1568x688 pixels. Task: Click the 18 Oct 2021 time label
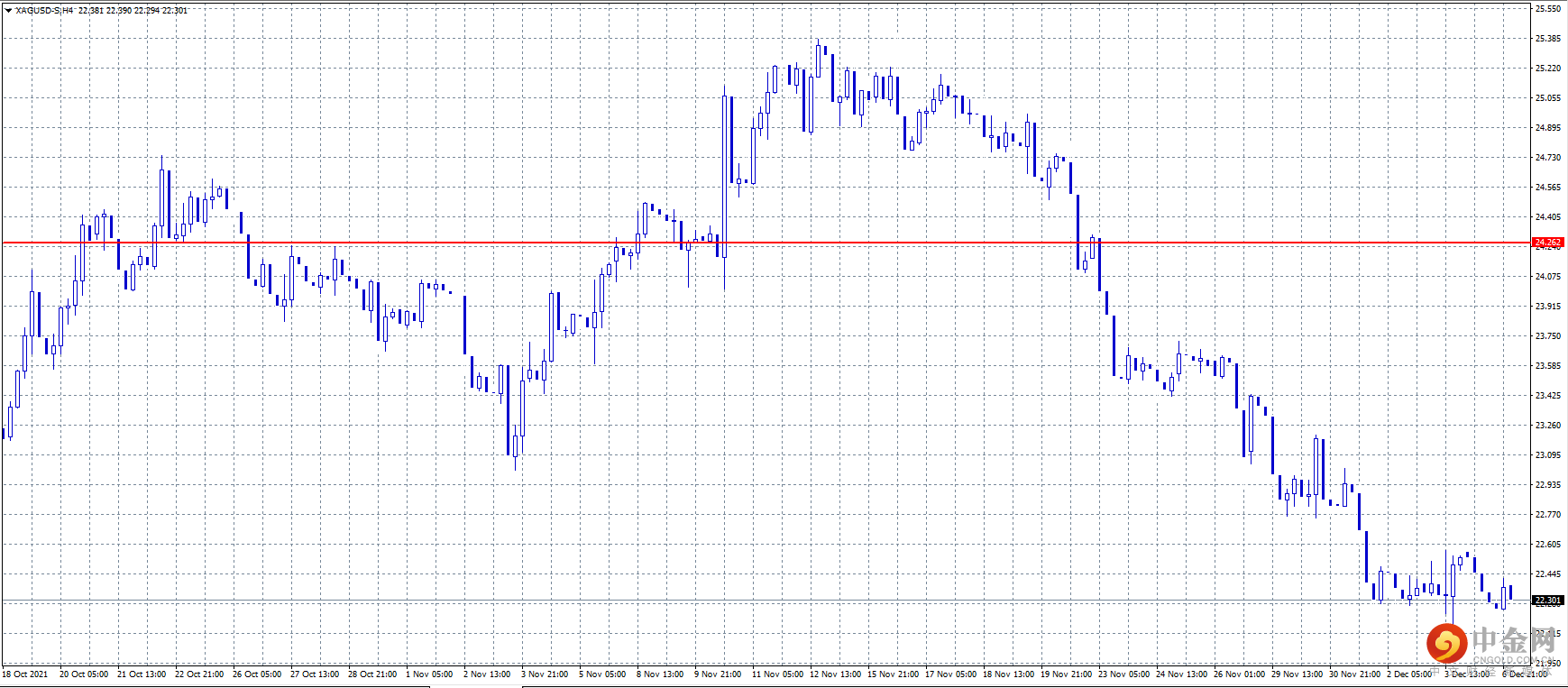25,674
